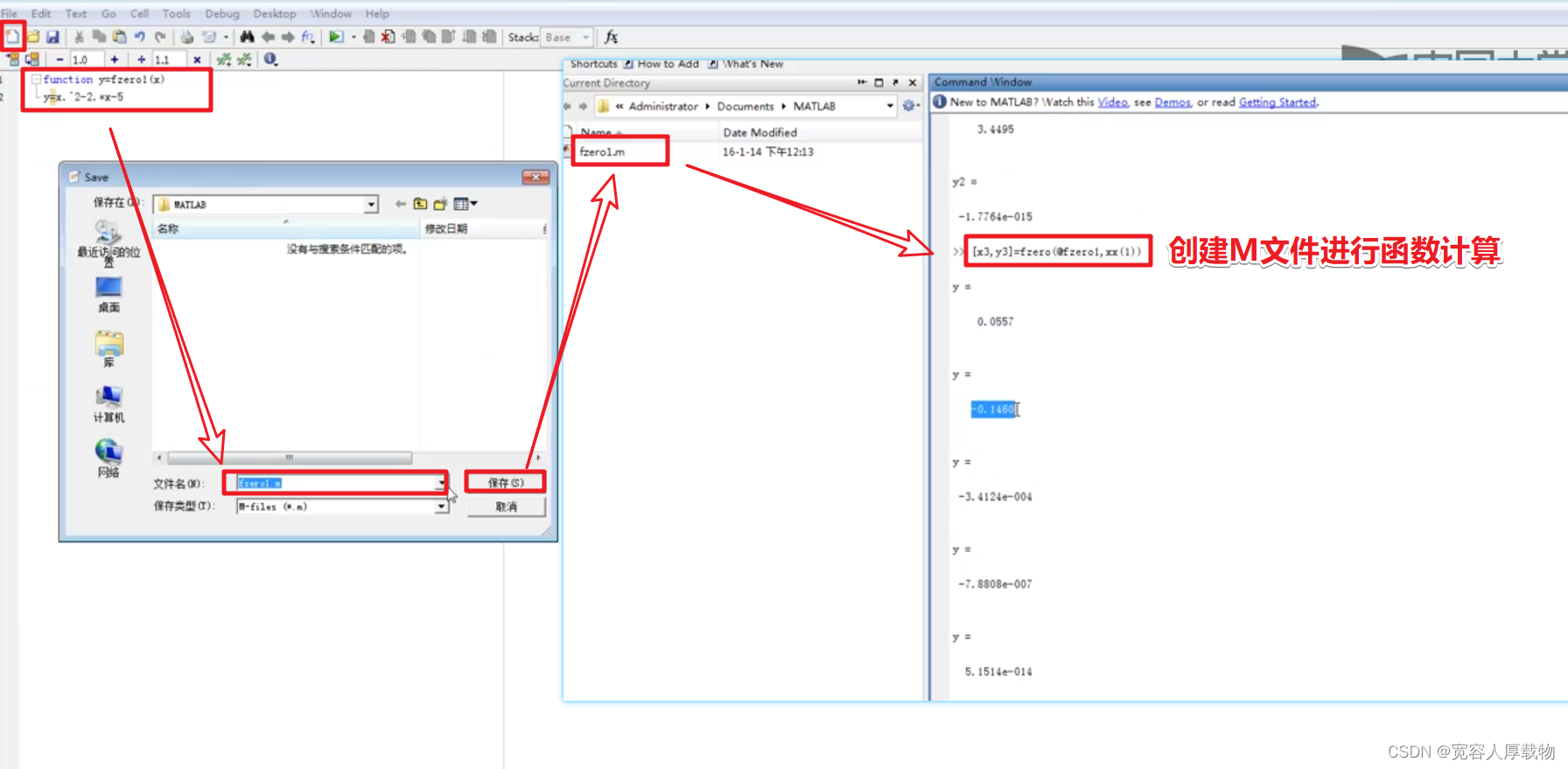
Task: Click the Open file folder icon
Action: 33,37
